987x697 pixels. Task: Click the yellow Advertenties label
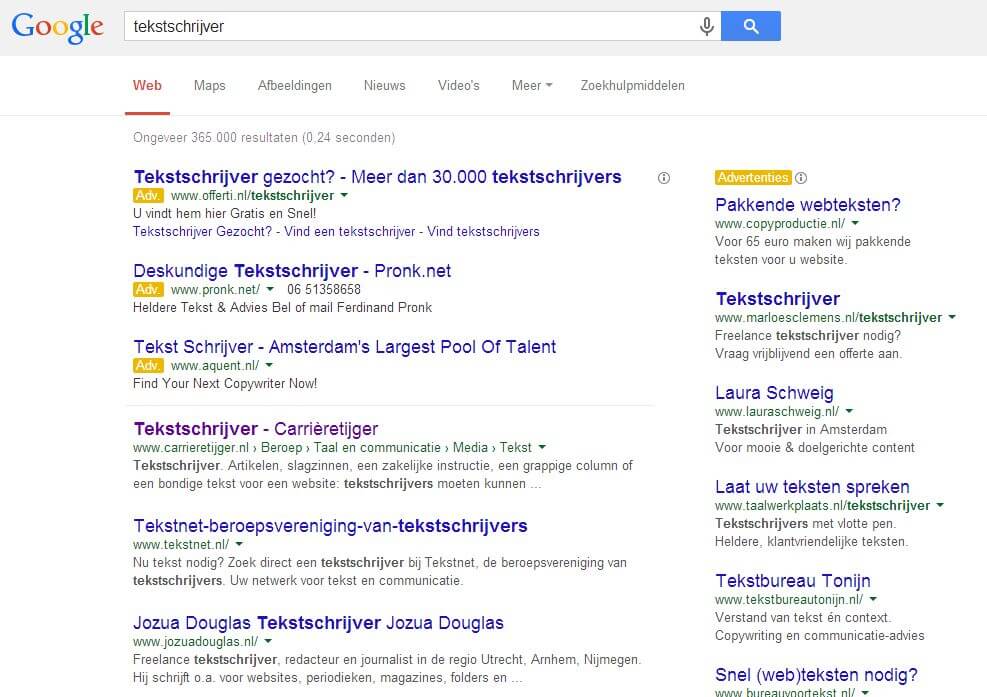tap(753, 178)
